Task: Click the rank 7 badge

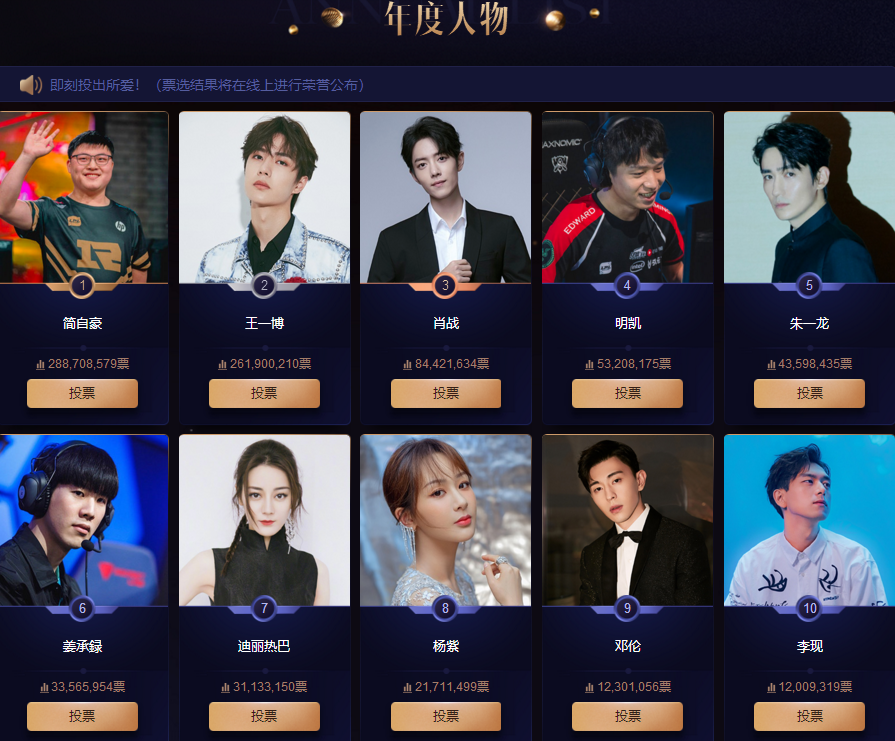Action: 264,609
